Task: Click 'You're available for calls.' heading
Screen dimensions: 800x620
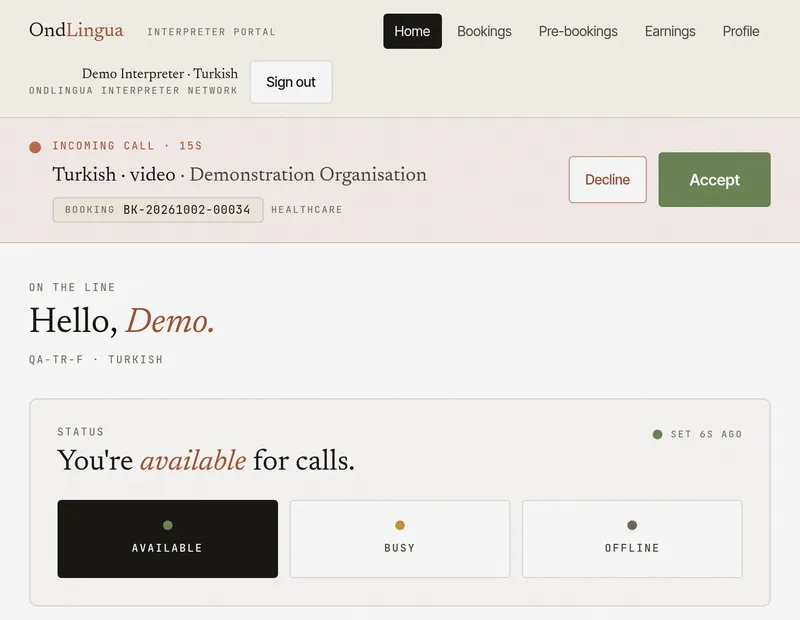Action: (206, 460)
